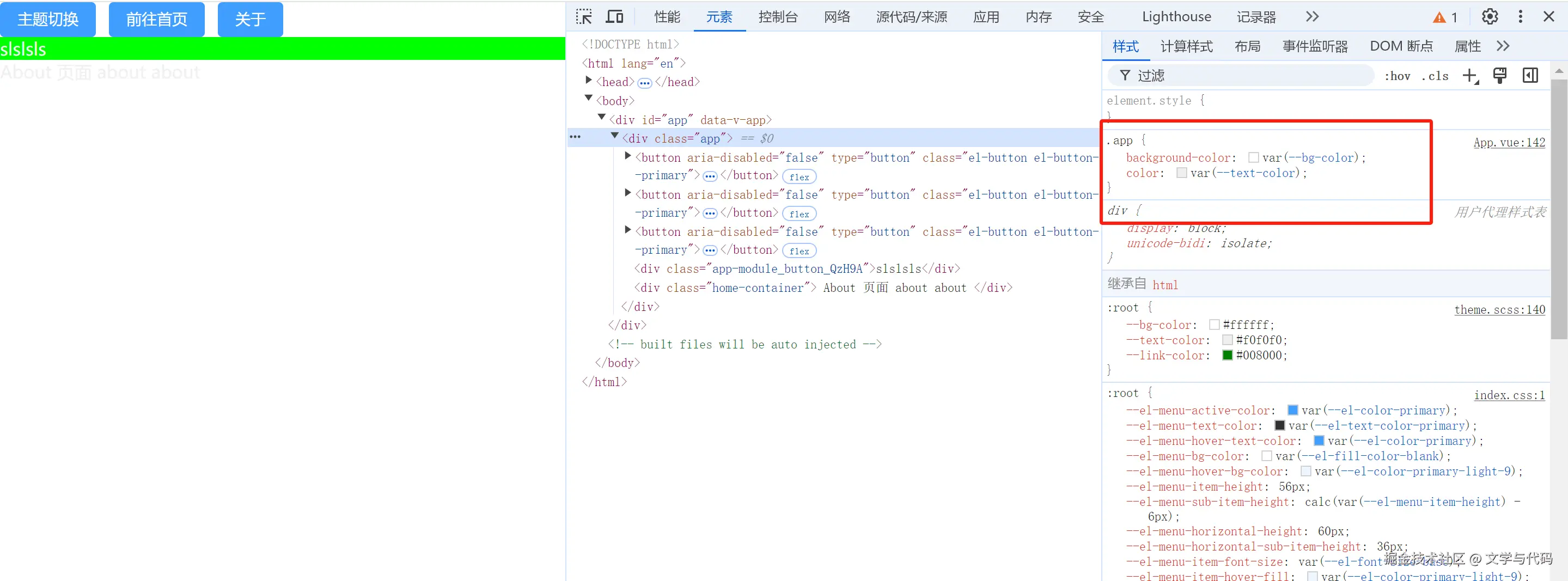Open the --el-menu-text-color black swatch
Viewport: 1568px width, 581px height.
pos(1279,426)
